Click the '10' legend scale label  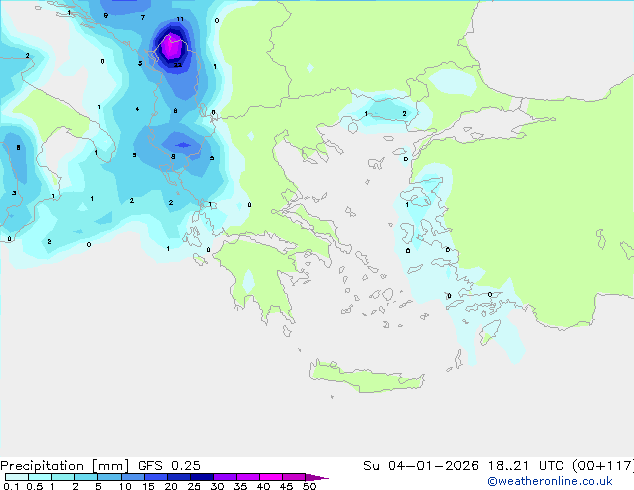[x=125, y=486]
